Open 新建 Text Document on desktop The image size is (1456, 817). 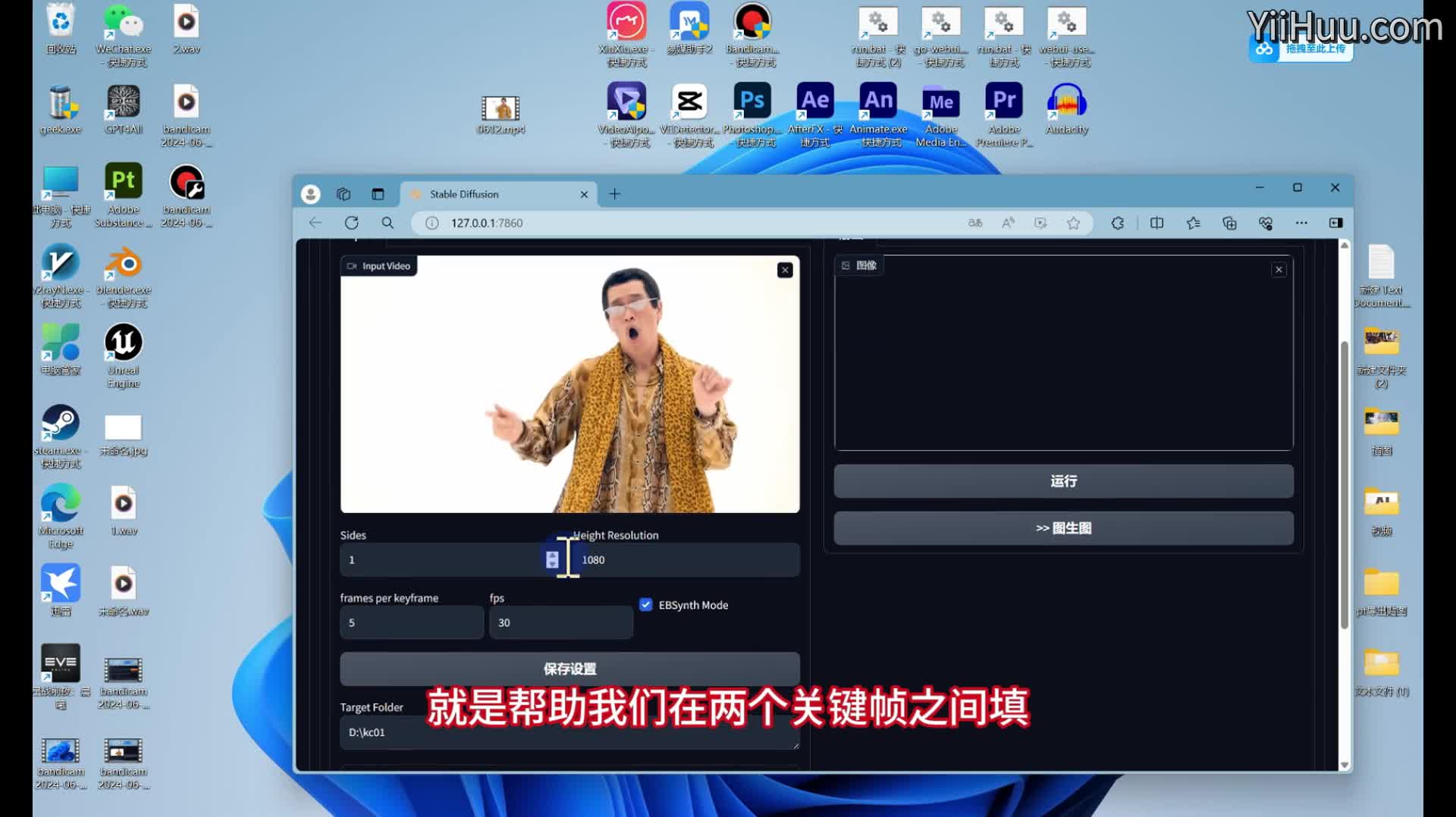click(x=1382, y=276)
